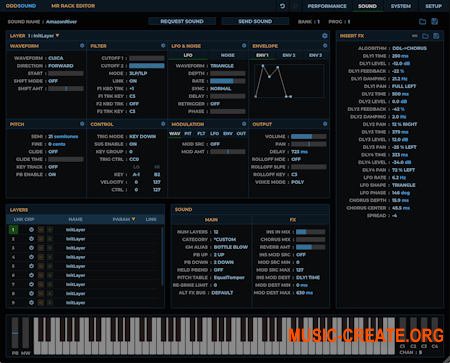Open the MODULATION section gear icon
Viewport: 450px width, 363px height.
click(244, 124)
